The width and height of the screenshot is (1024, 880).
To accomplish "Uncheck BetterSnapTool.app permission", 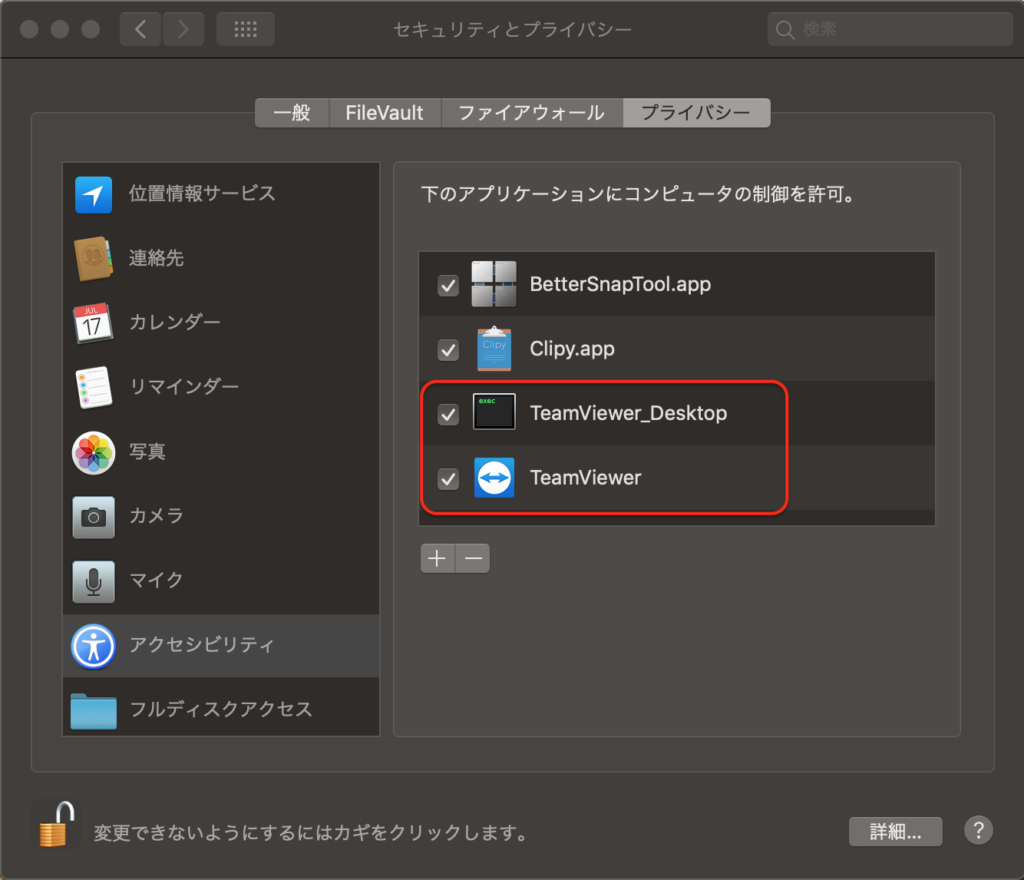I will click(x=447, y=285).
